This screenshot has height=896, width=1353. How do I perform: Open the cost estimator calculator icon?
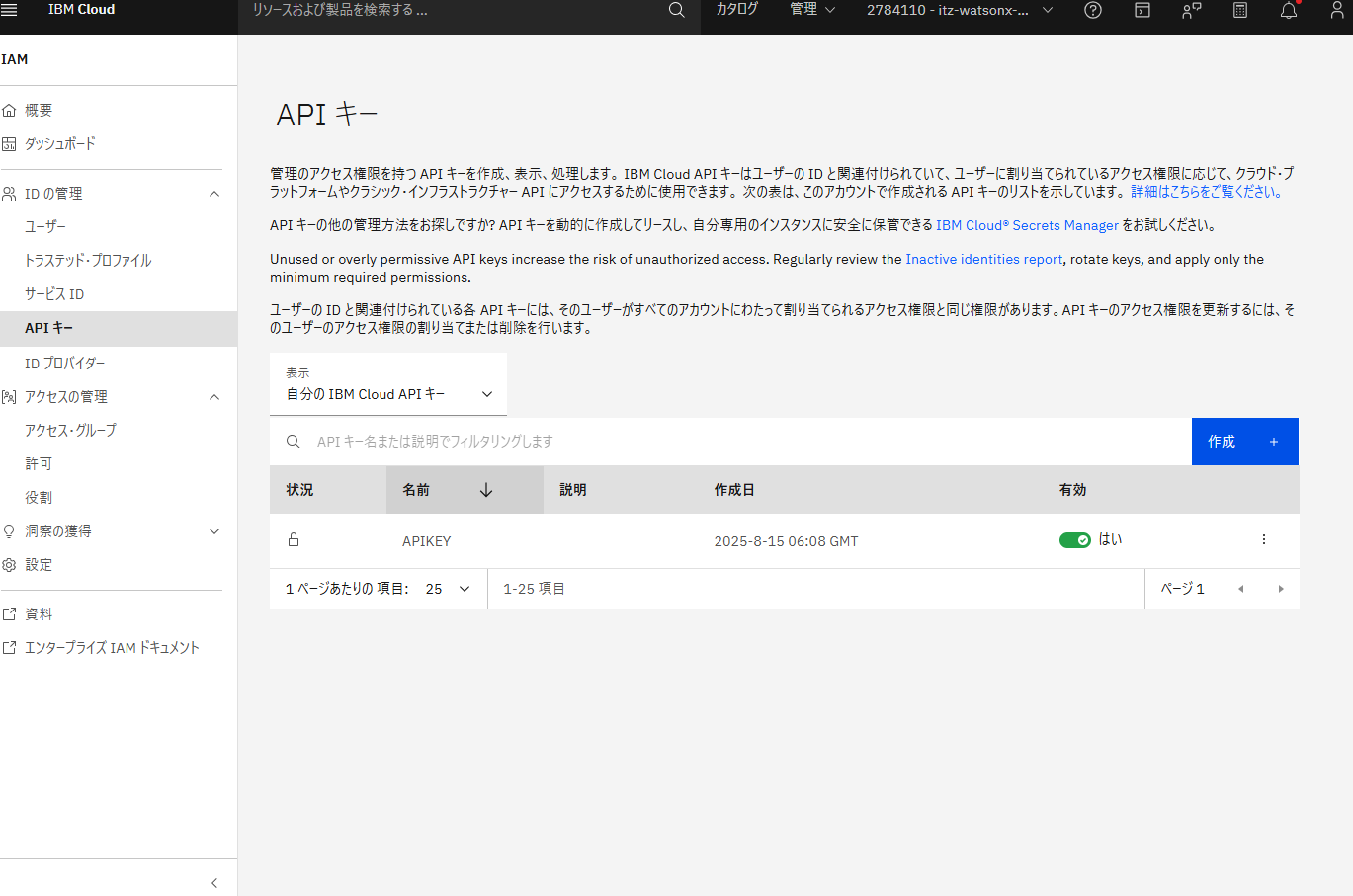[x=1240, y=10]
